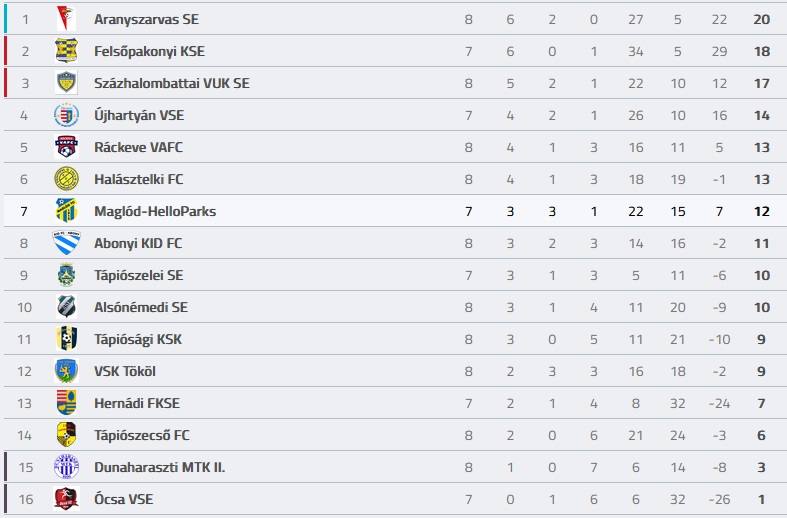Select rank number 16 for Ócsa VSE
The image size is (787, 518).
pos(26,499)
